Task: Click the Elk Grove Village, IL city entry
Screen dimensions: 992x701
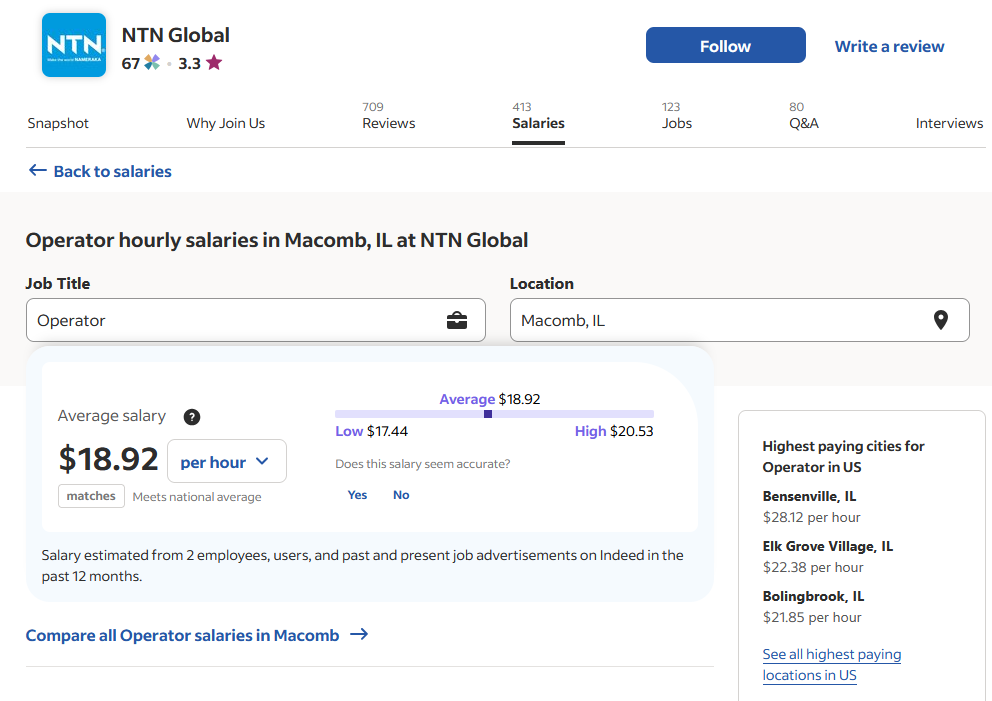Action: pyautogui.click(x=828, y=546)
